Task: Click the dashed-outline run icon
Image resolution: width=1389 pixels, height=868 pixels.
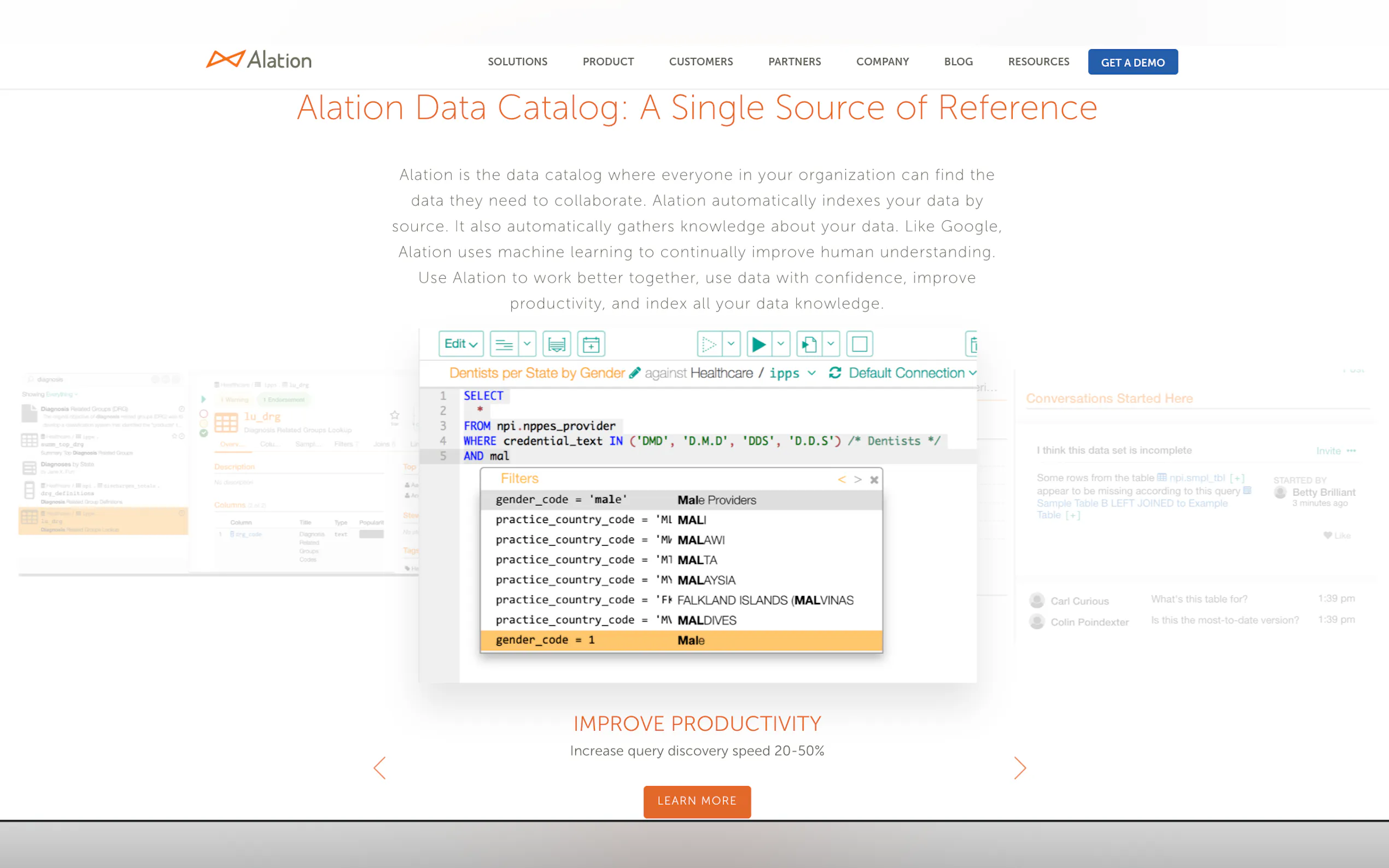Action: pos(709,344)
